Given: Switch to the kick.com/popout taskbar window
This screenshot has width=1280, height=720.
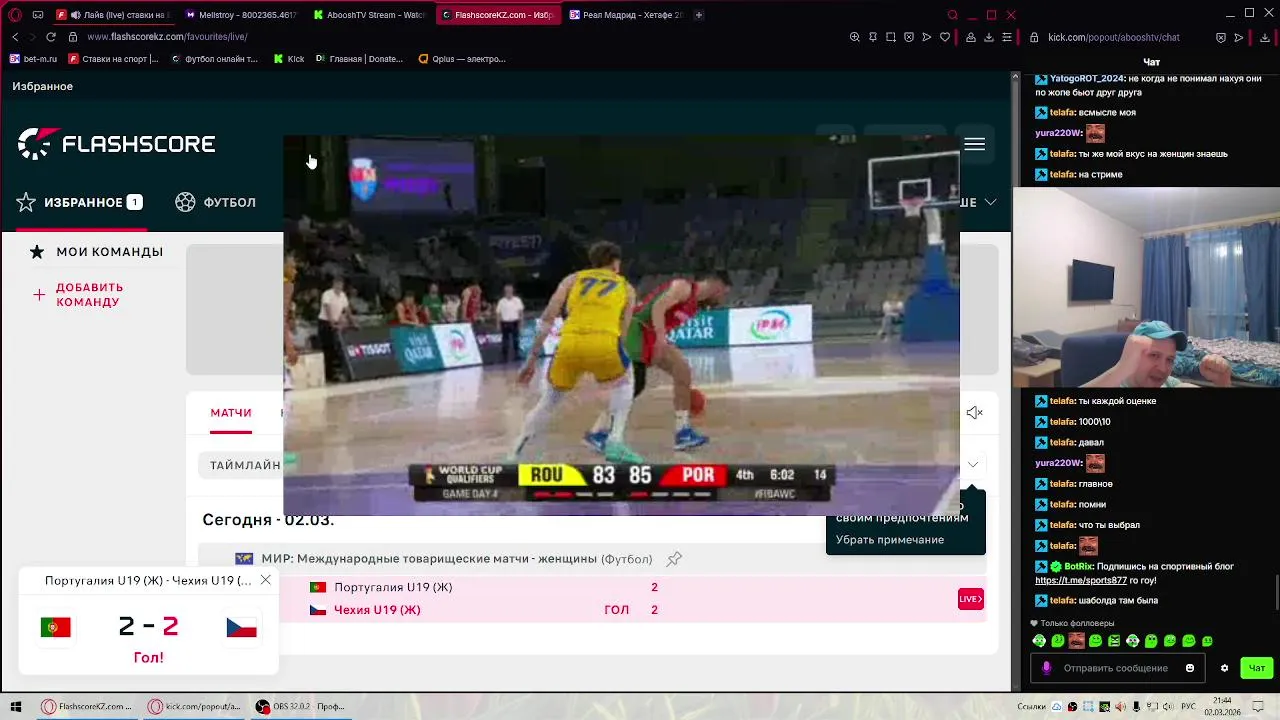Looking at the screenshot, I should tap(195, 707).
